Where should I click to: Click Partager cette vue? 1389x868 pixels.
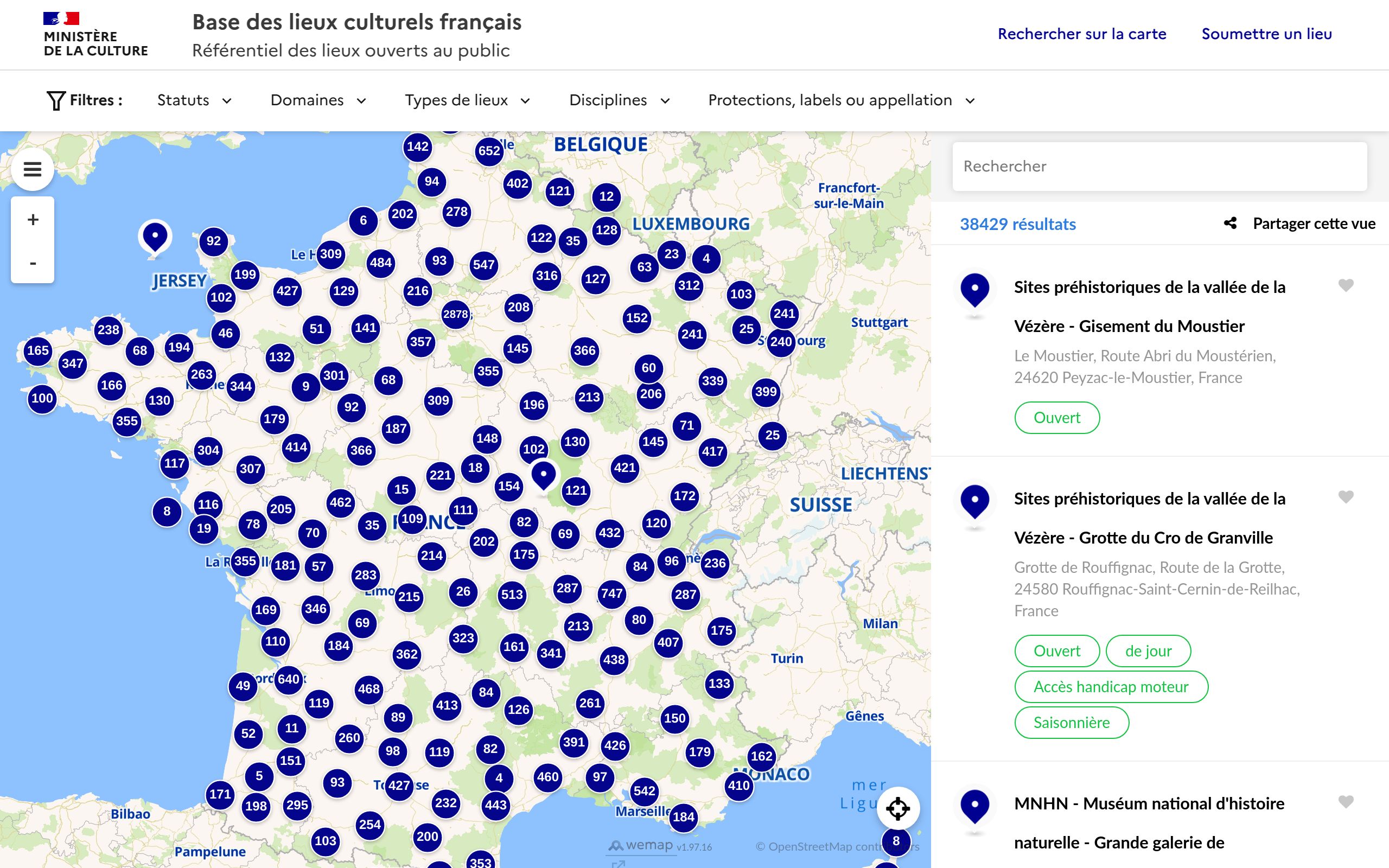pyautogui.click(x=1314, y=224)
